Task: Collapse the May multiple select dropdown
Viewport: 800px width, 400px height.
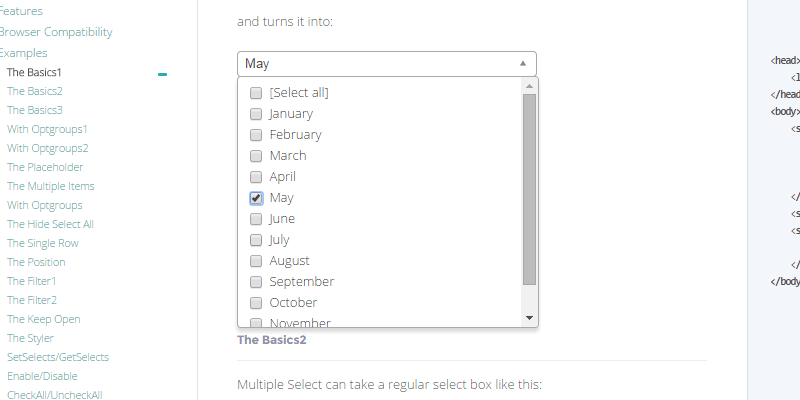Action: 387,64
